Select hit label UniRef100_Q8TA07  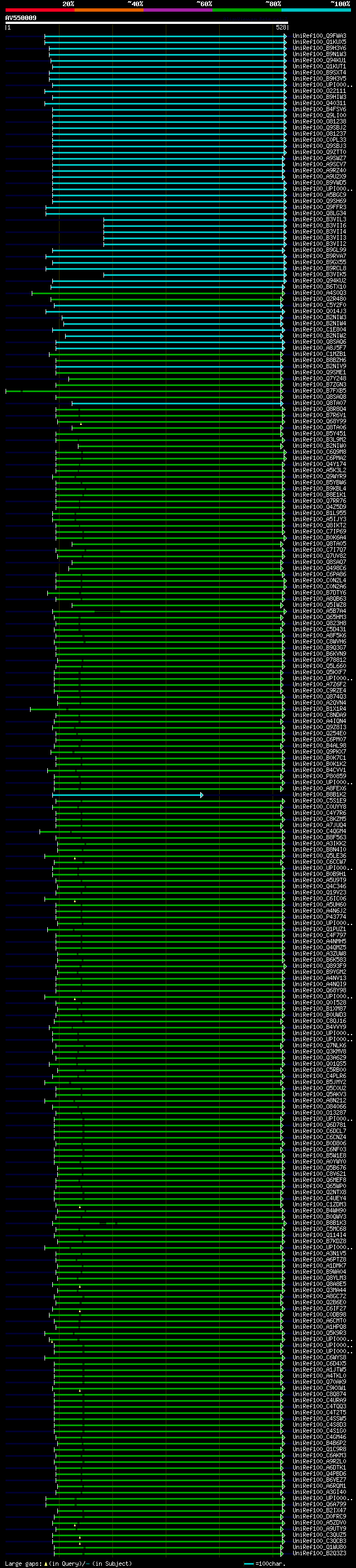click(319, 403)
